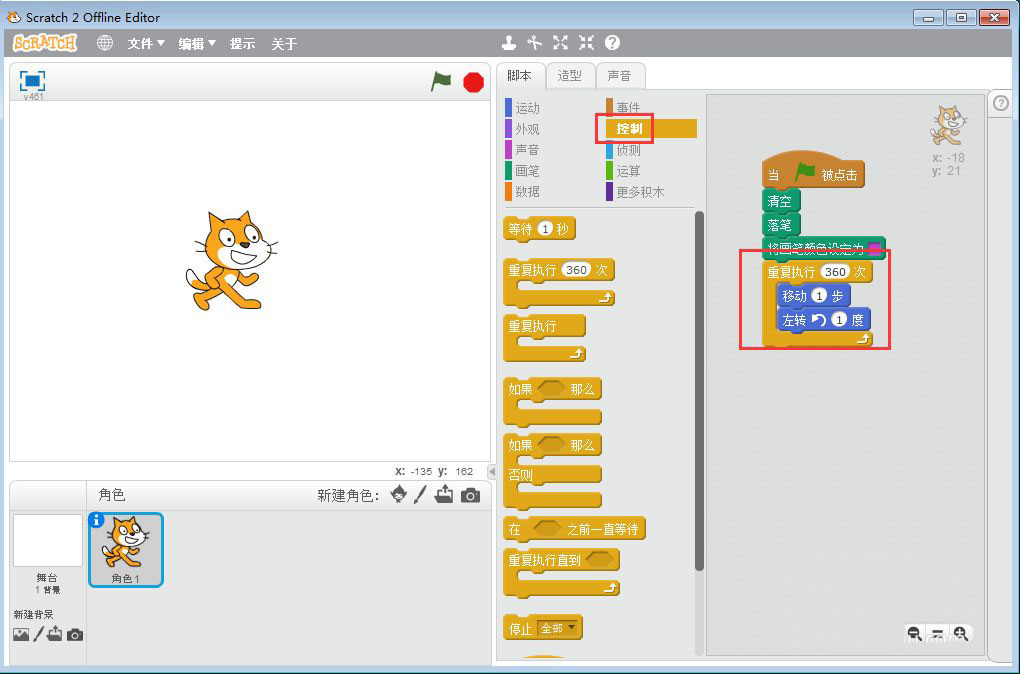Zoom out the scripts area
Viewport: 1020px width, 674px height.
point(914,633)
